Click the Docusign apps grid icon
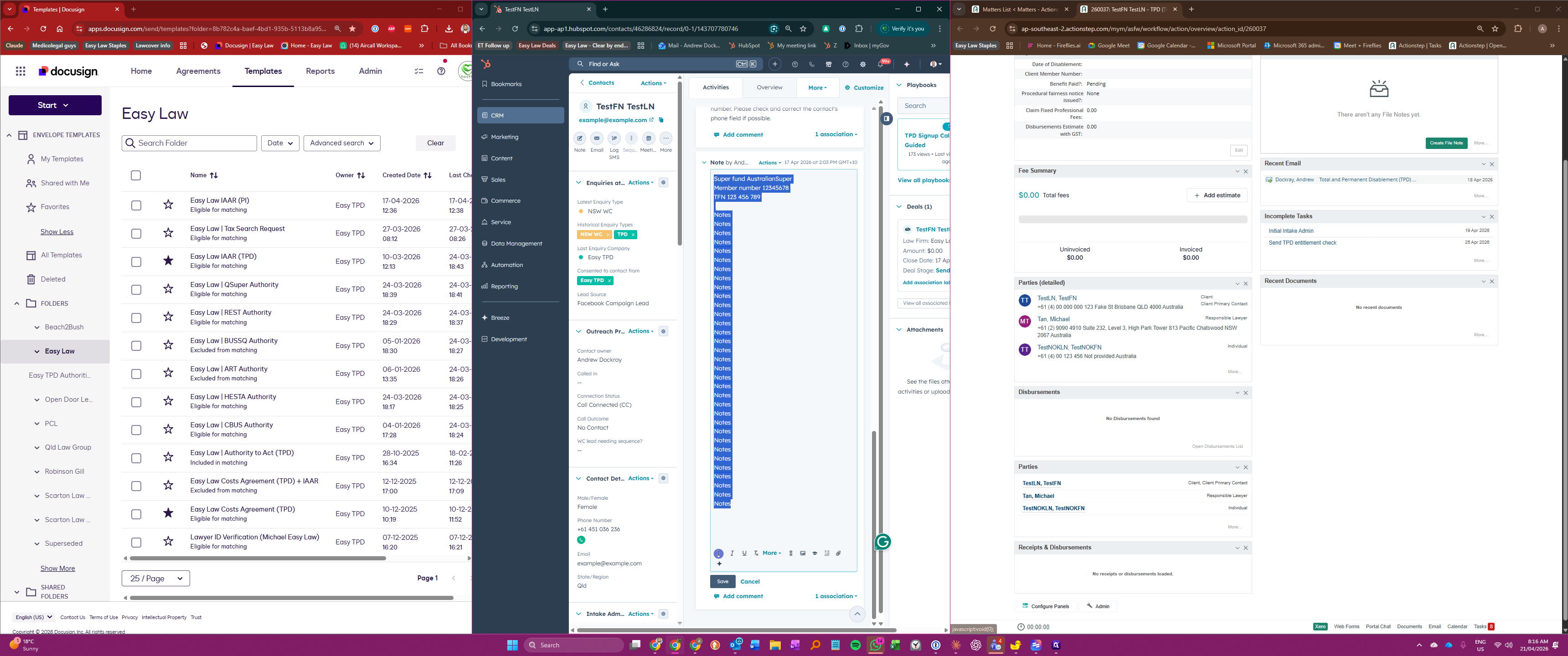Screen dimensions: 1568x656 (21, 71)
